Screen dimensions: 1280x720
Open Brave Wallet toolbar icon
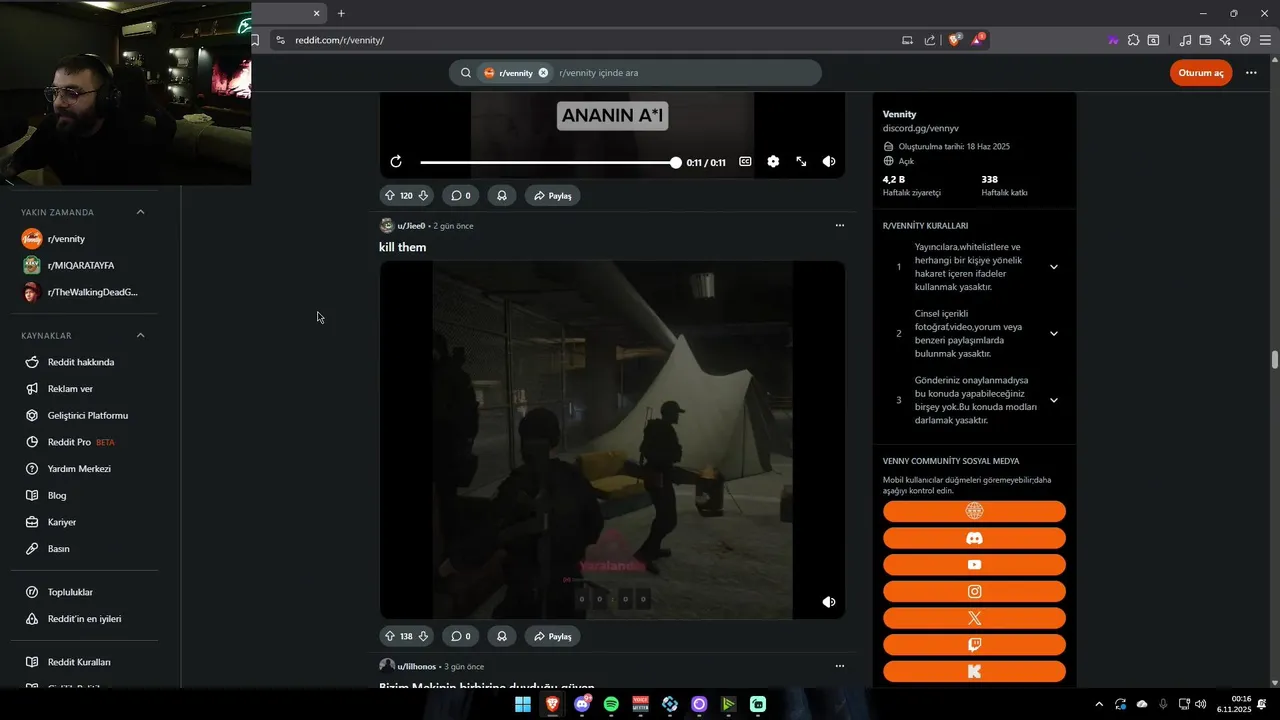(1205, 40)
